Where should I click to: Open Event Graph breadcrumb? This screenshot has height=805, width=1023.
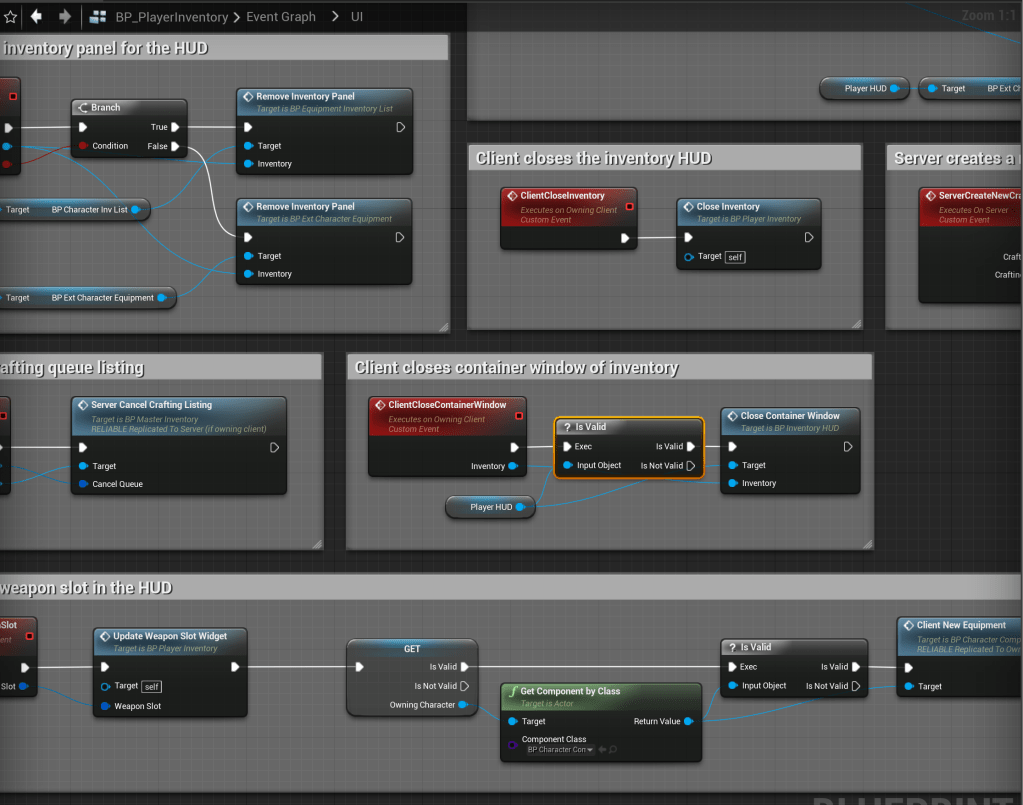coord(281,17)
